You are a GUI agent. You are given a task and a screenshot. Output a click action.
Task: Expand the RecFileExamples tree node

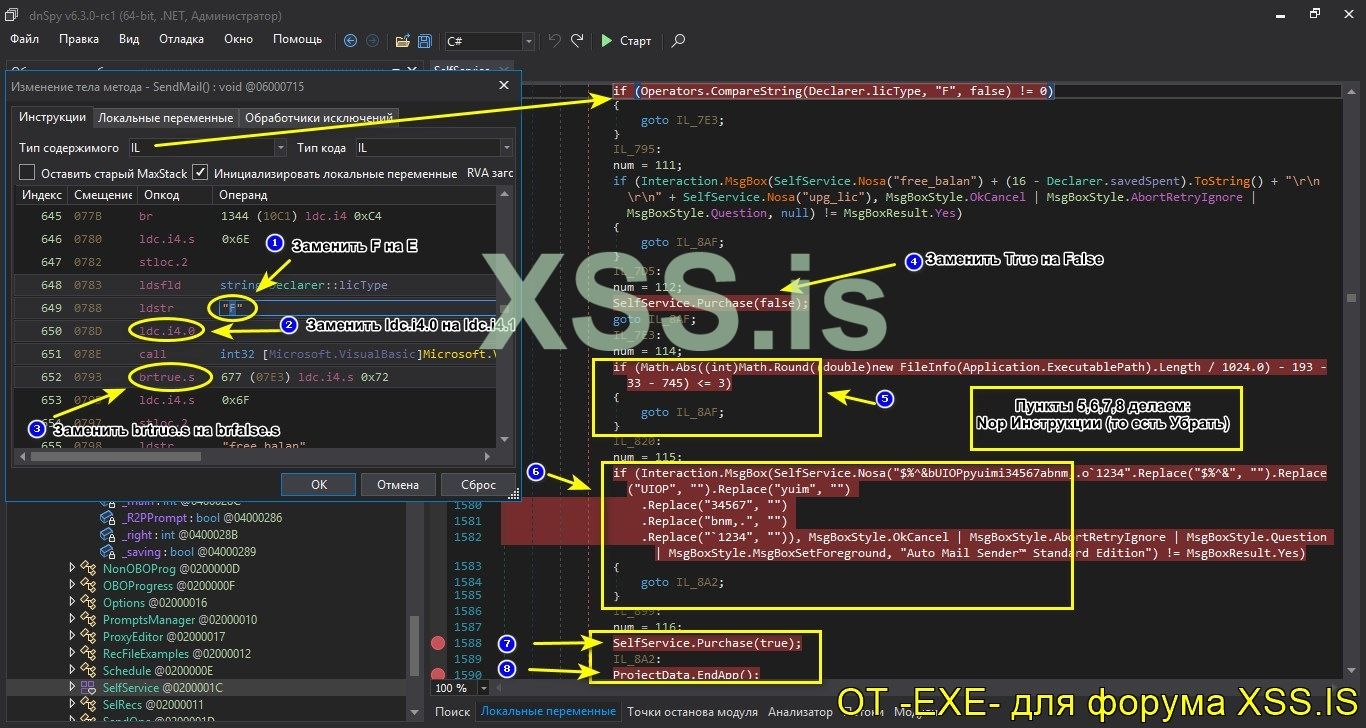tap(72, 654)
